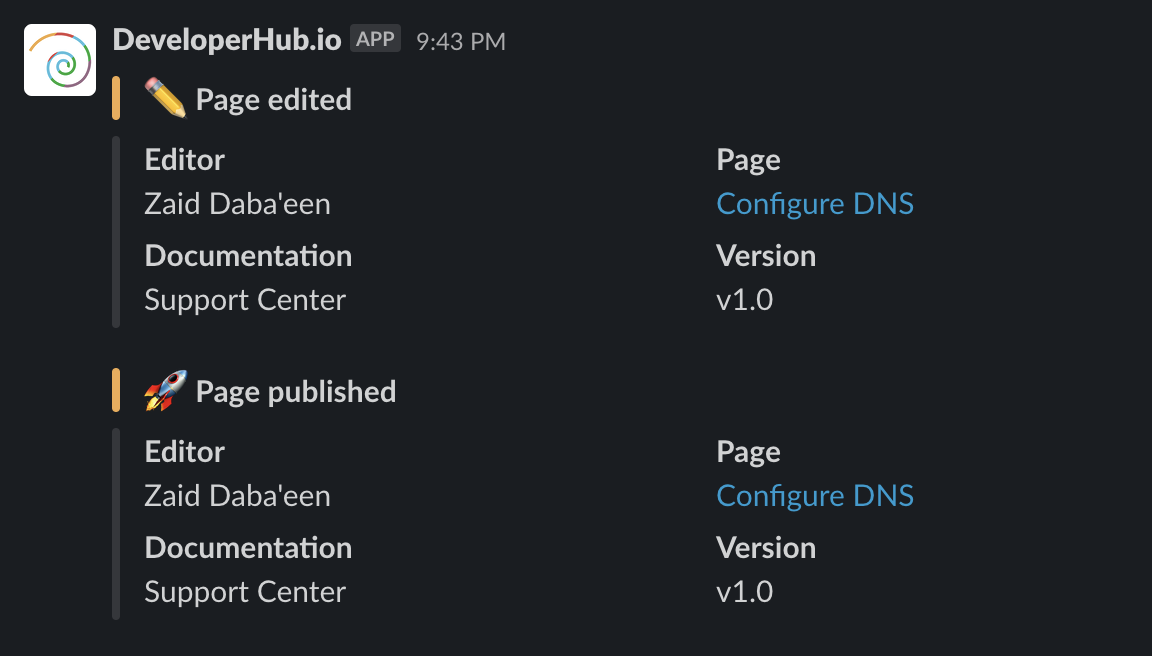Image resolution: width=1152 pixels, height=656 pixels.
Task: Click the Page edited heading
Action: [x=273, y=99]
